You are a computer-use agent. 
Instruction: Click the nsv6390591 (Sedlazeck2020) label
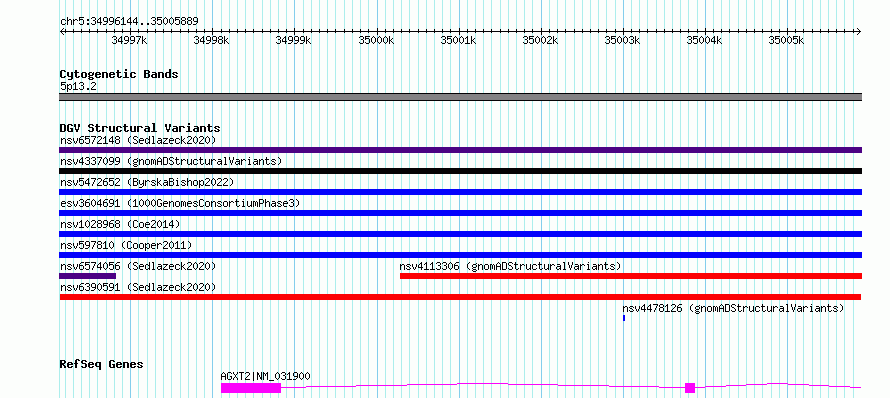point(138,287)
